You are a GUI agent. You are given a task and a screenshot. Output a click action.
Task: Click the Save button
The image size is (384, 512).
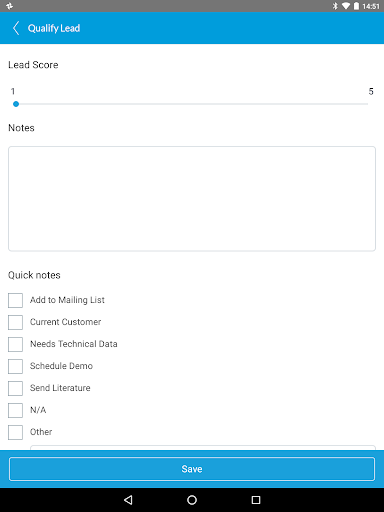[x=192, y=469]
